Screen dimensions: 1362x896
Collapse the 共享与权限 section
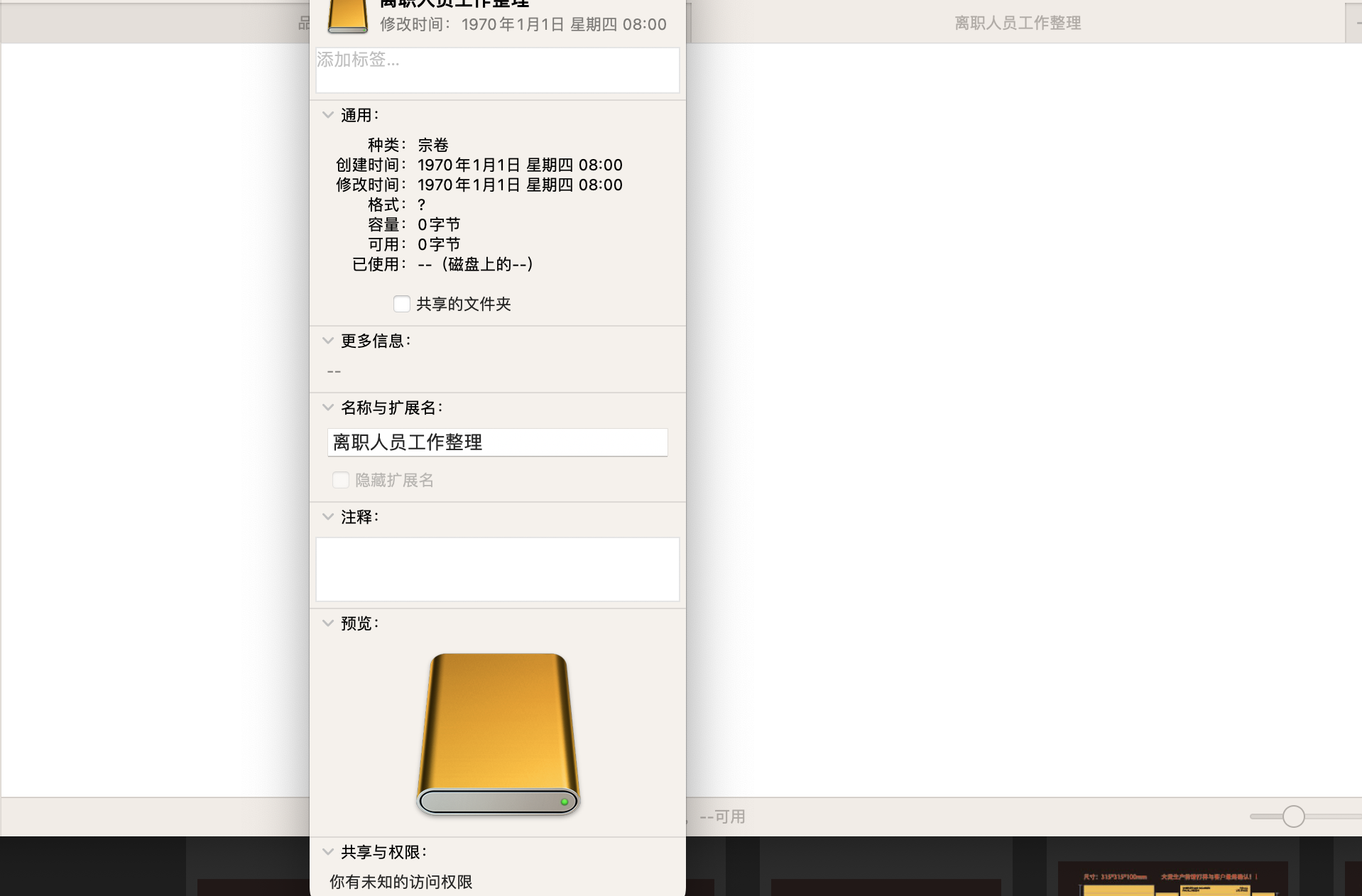coord(328,852)
